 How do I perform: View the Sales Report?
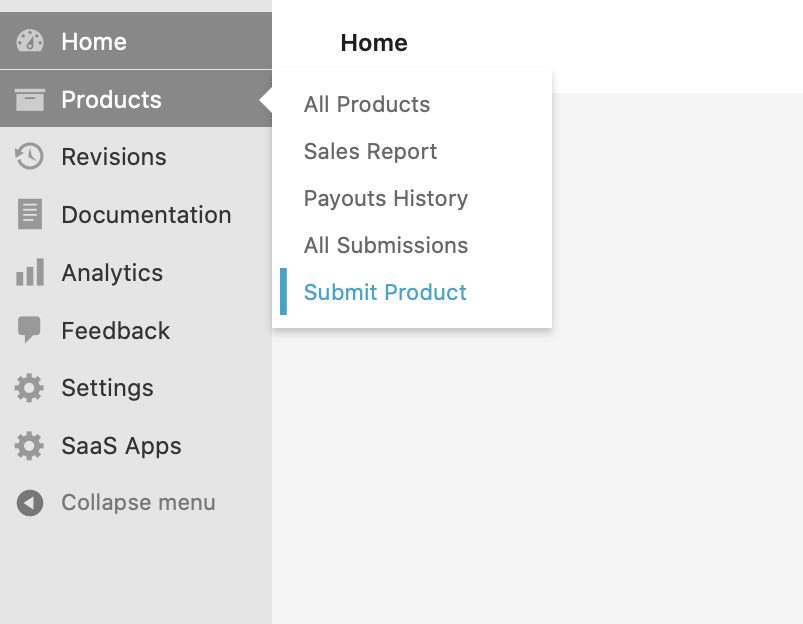pyautogui.click(x=370, y=151)
